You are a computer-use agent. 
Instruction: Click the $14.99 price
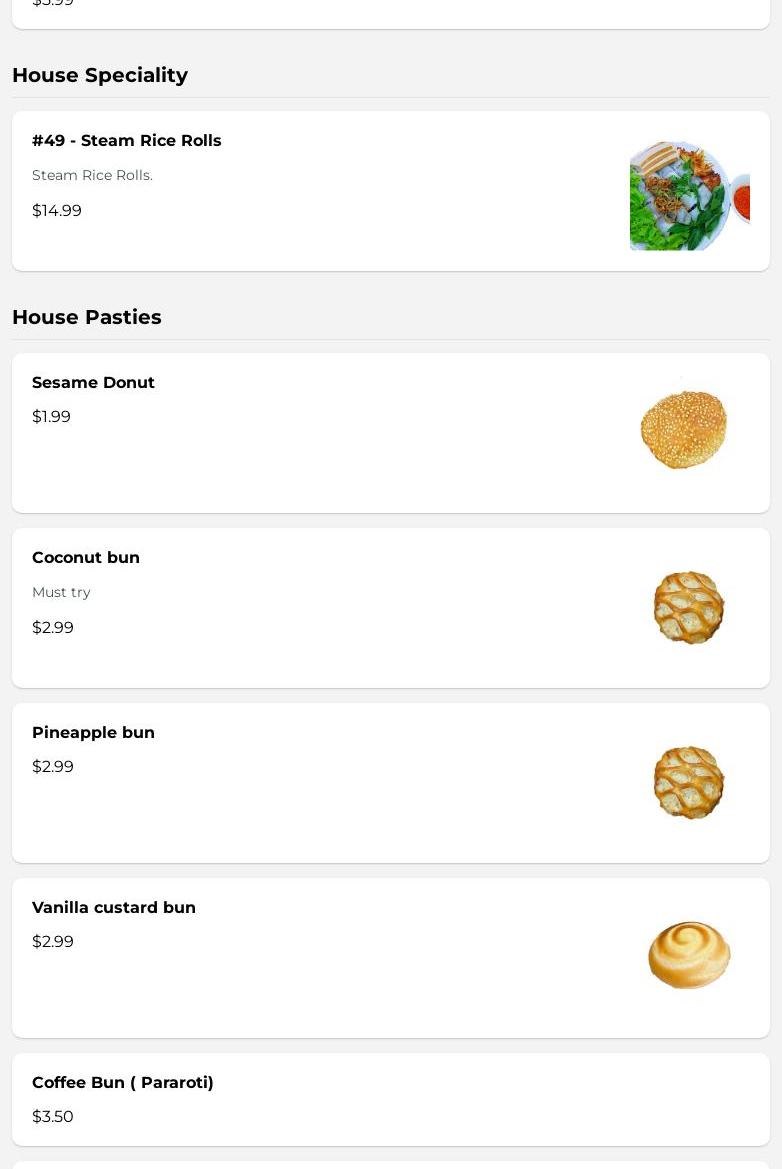pyautogui.click(x=57, y=210)
